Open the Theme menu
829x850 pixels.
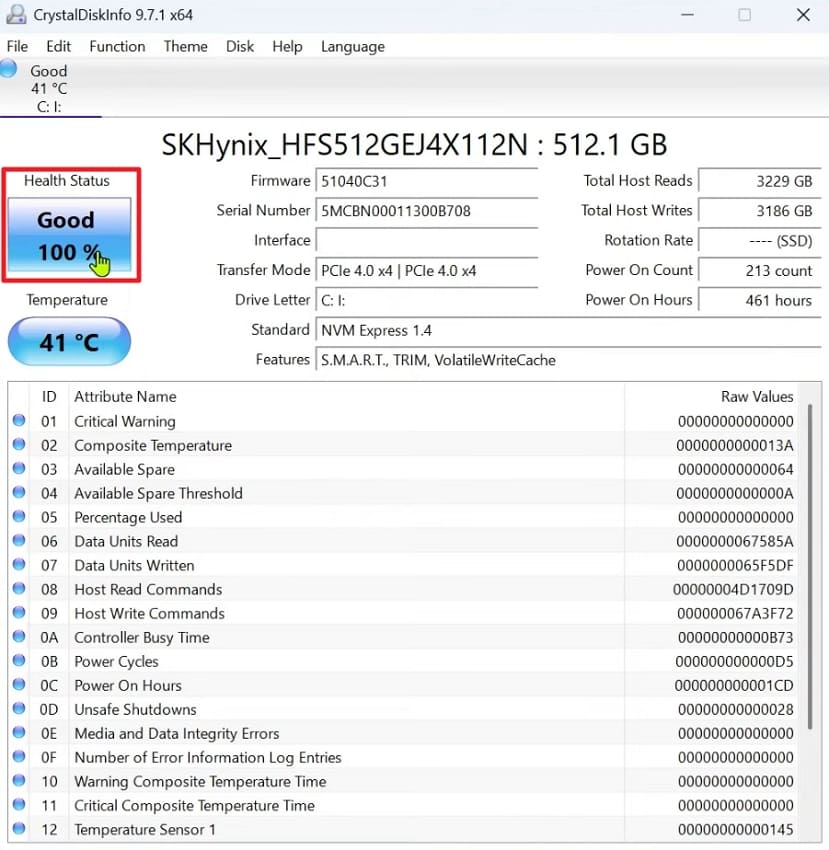(185, 46)
